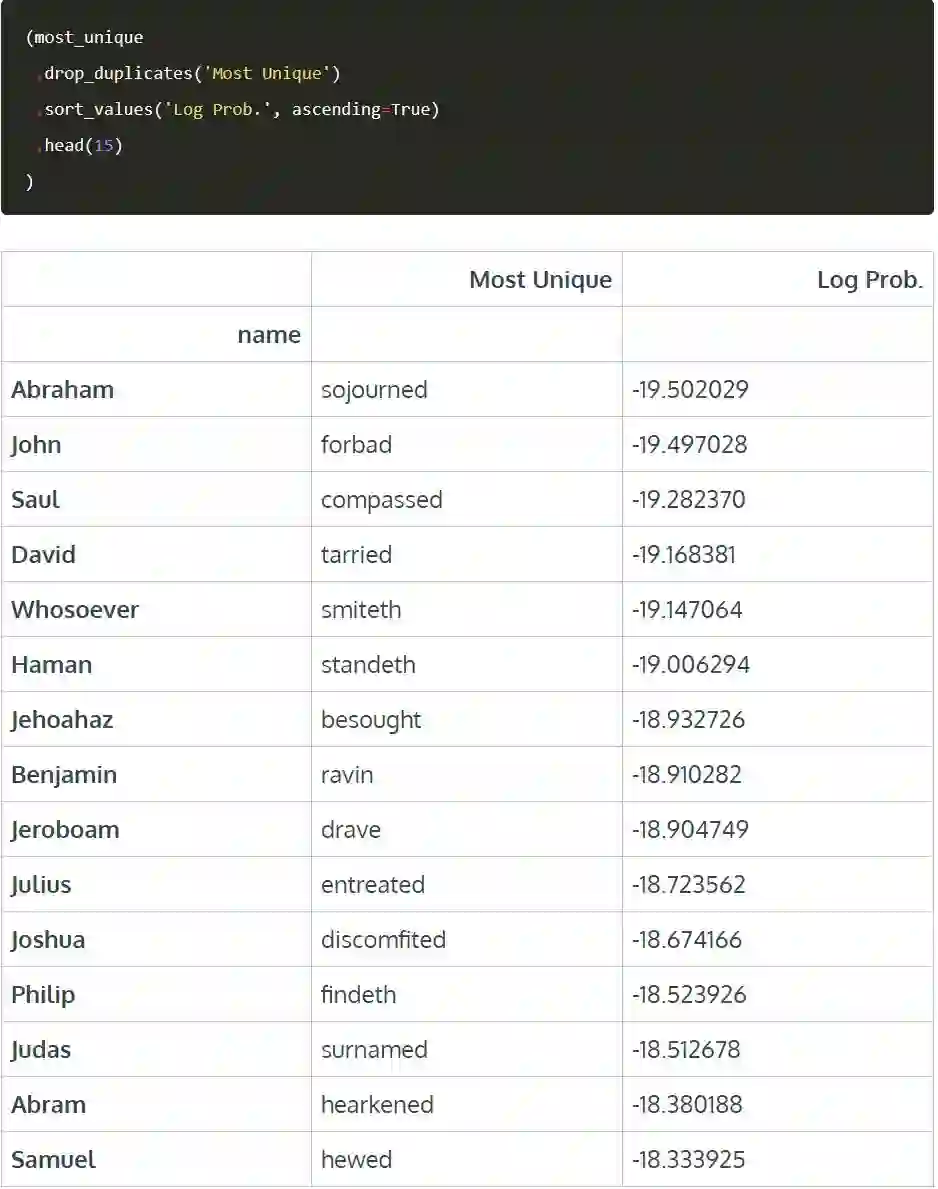The width and height of the screenshot is (938, 1189).
Task: Select the value -19.497028
Action: (x=689, y=445)
